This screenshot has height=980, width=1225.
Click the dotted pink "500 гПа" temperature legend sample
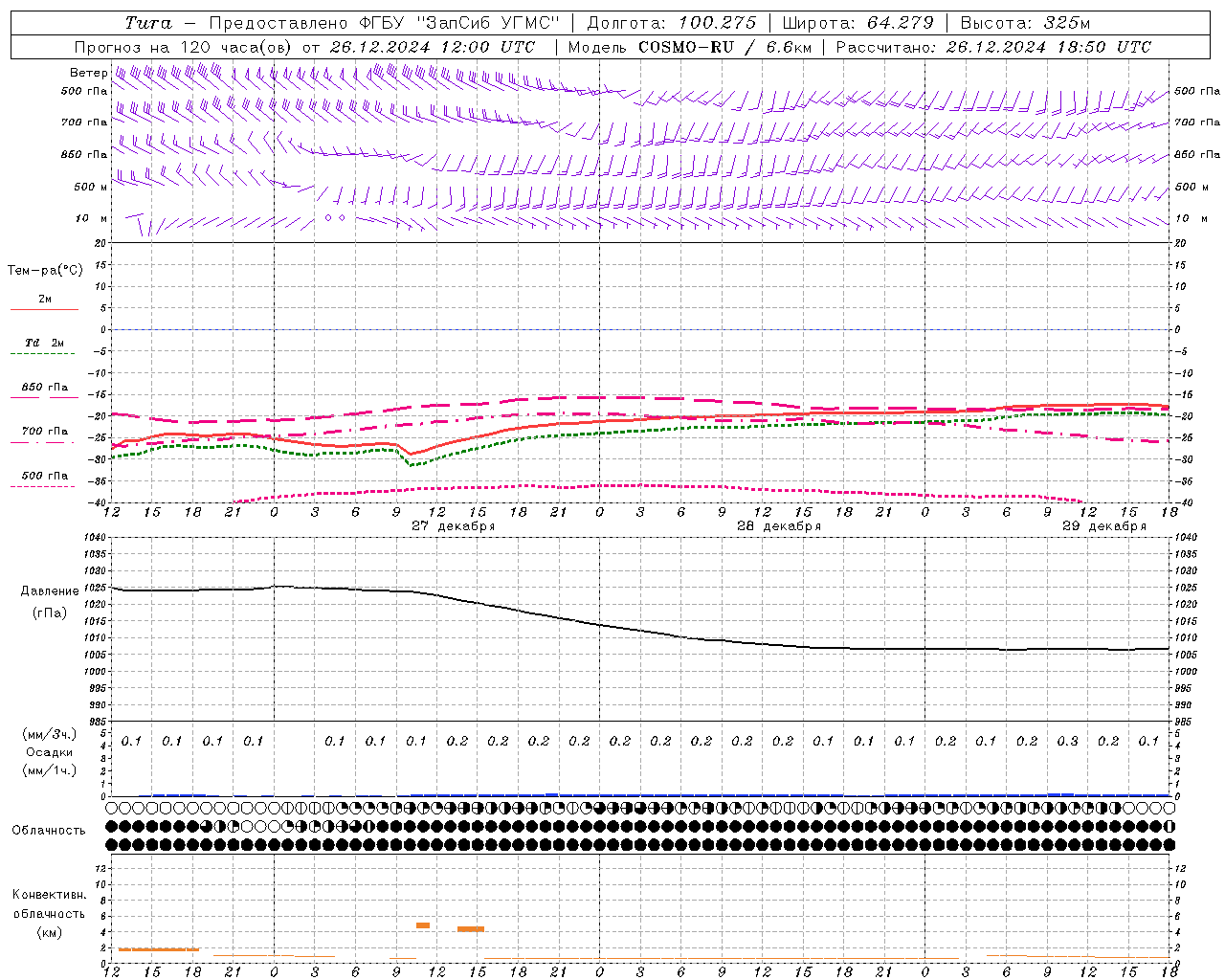43,486
